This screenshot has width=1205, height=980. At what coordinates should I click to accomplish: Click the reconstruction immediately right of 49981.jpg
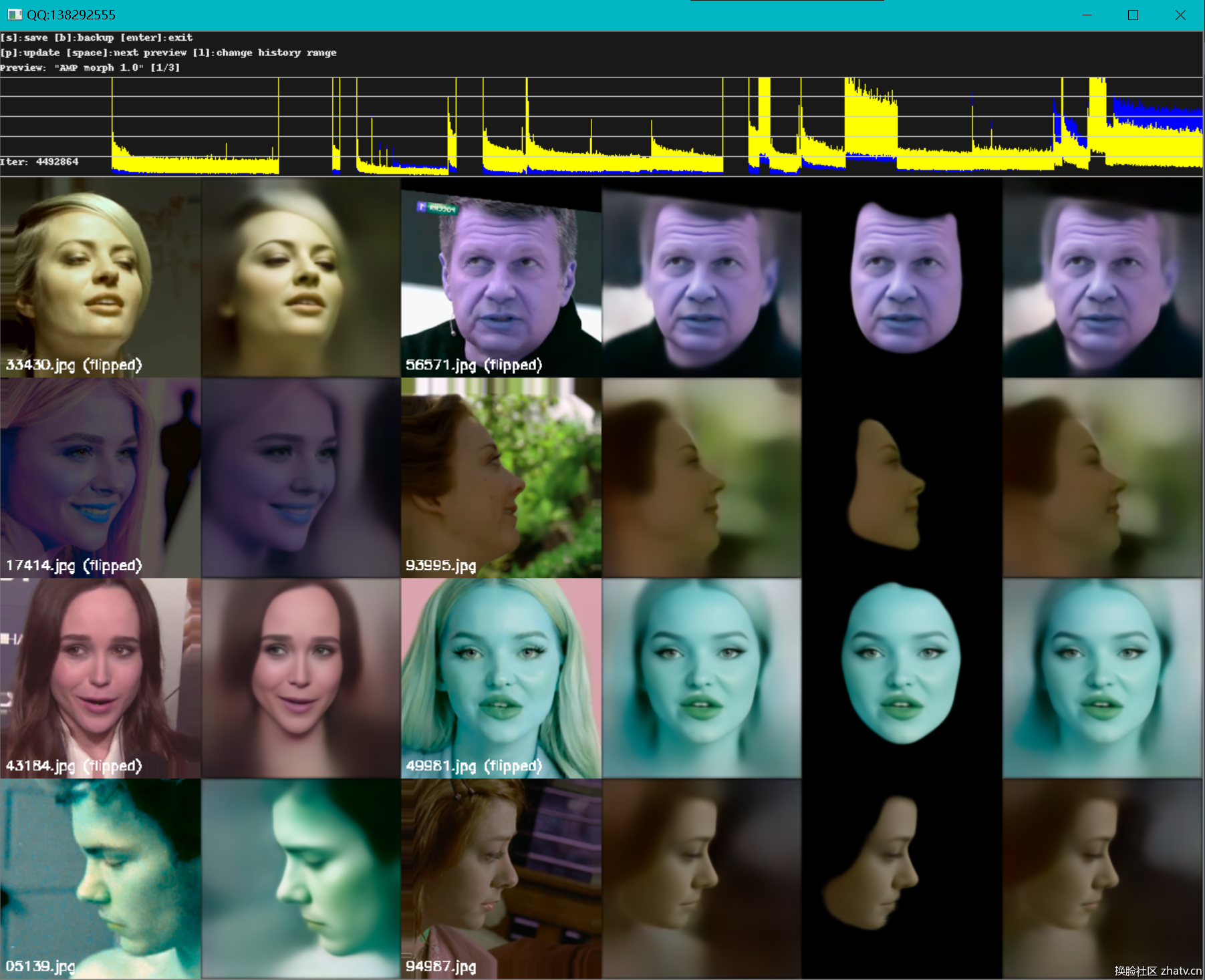702,678
